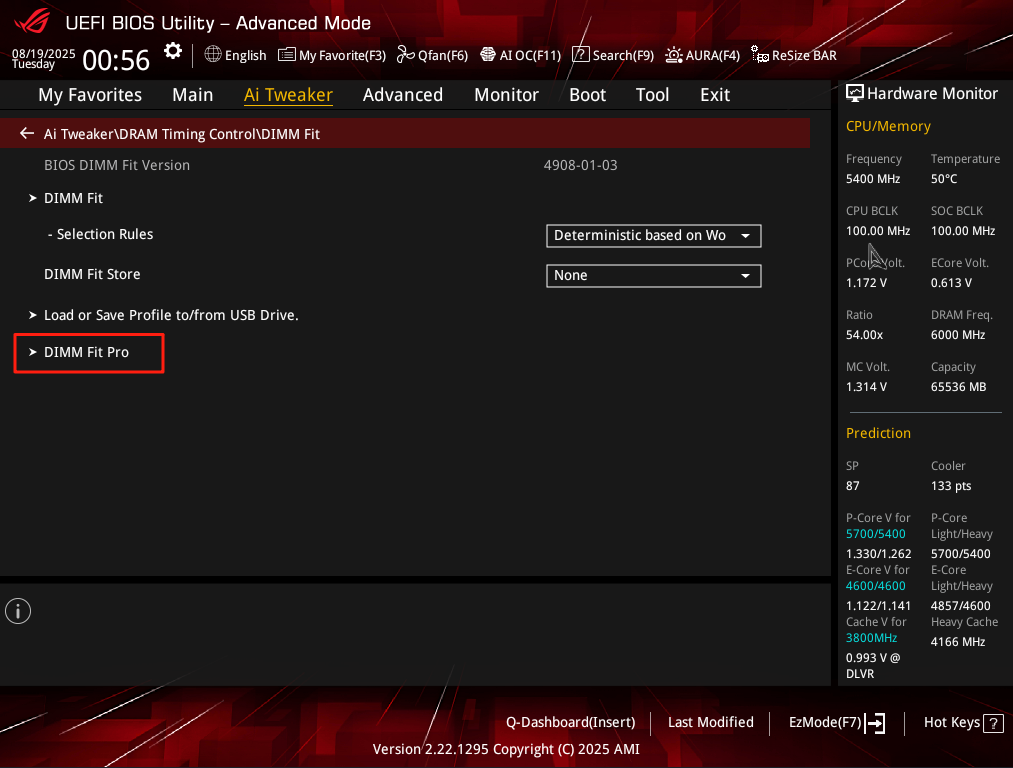Click the clock time 00:56

click(x=116, y=61)
